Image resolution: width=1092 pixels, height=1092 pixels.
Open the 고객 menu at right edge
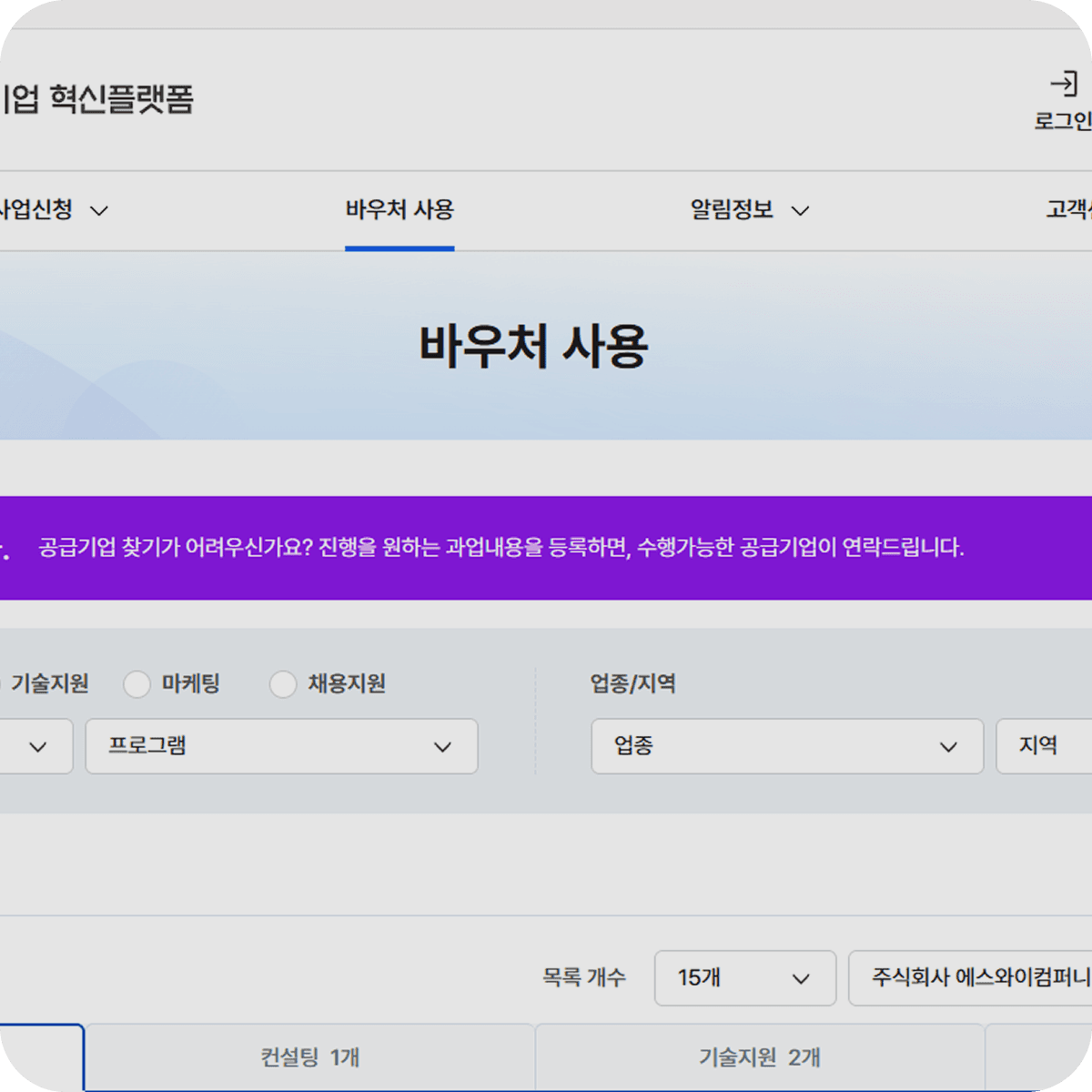1069,209
